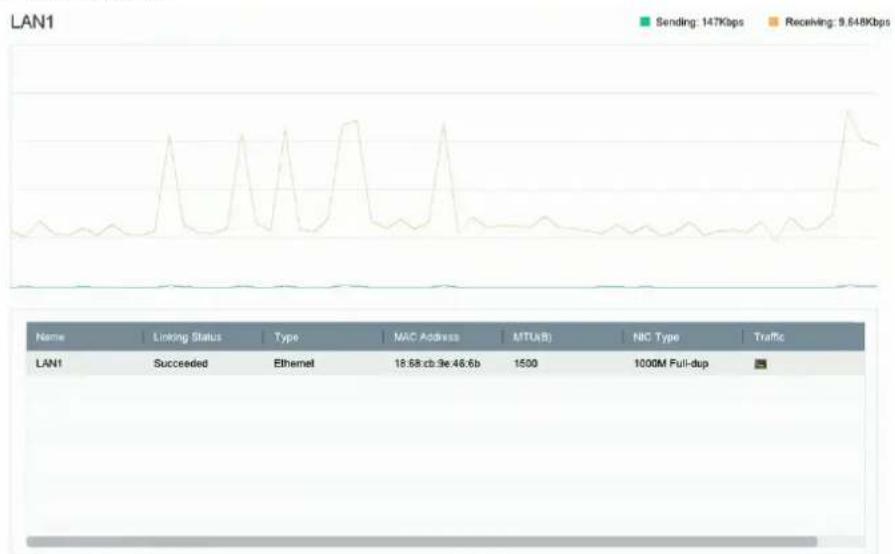The image size is (895, 554).
Task: Select the LAN1 name cell in table
Action: pos(49,363)
